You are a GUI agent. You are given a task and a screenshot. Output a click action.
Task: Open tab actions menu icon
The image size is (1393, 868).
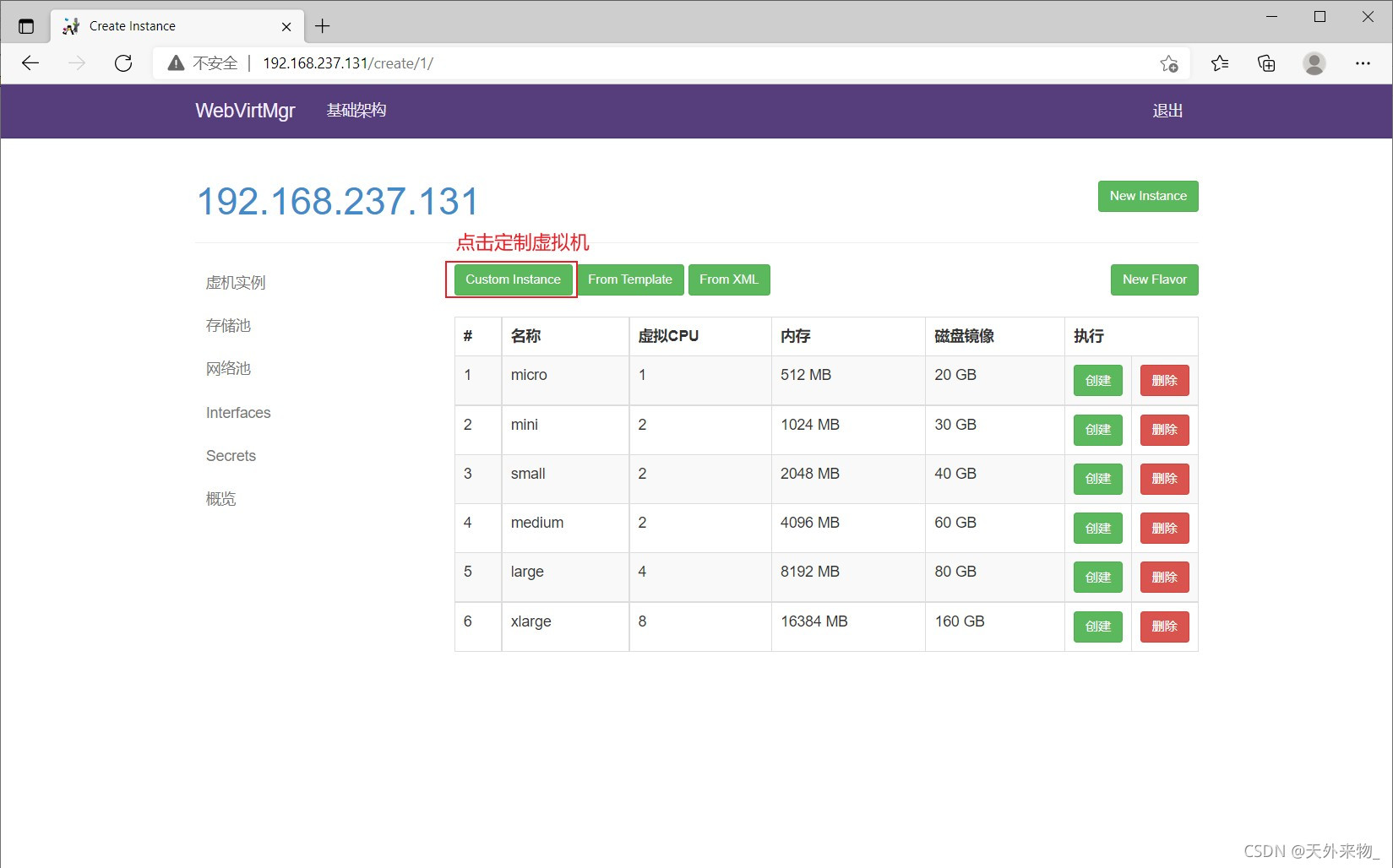coord(26,26)
